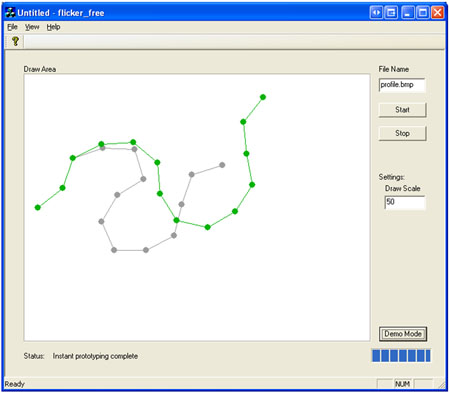Open the File menu
Screen dimensions: 450x393
point(12,27)
